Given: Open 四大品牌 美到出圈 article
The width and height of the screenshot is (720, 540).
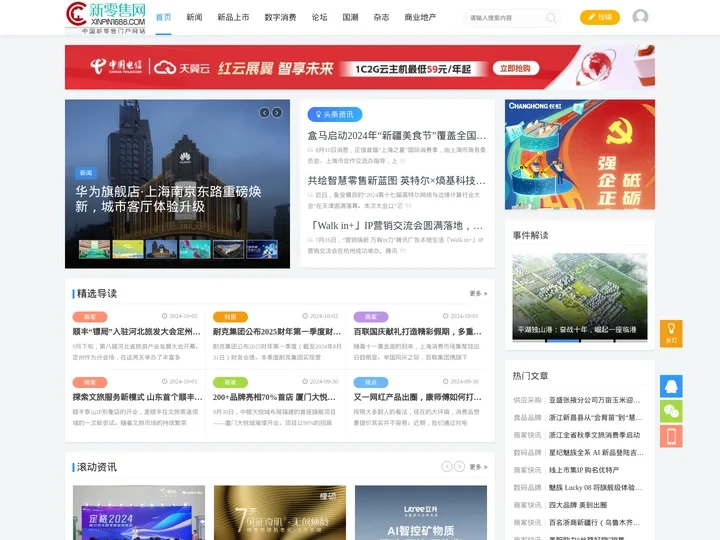Looking at the screenshot, I should [578, 505].
